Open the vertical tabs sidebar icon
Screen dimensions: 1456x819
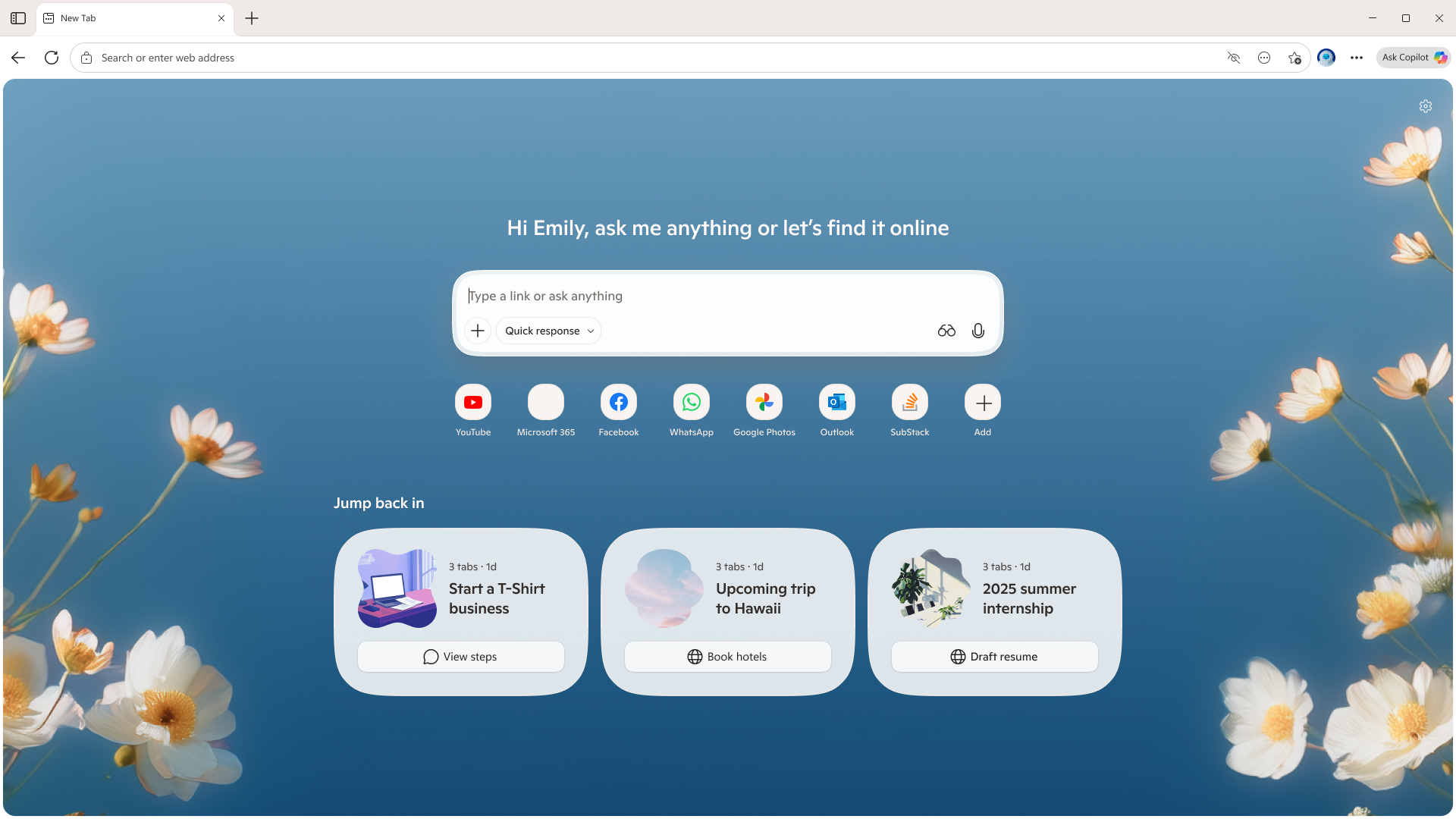(18, 18)
